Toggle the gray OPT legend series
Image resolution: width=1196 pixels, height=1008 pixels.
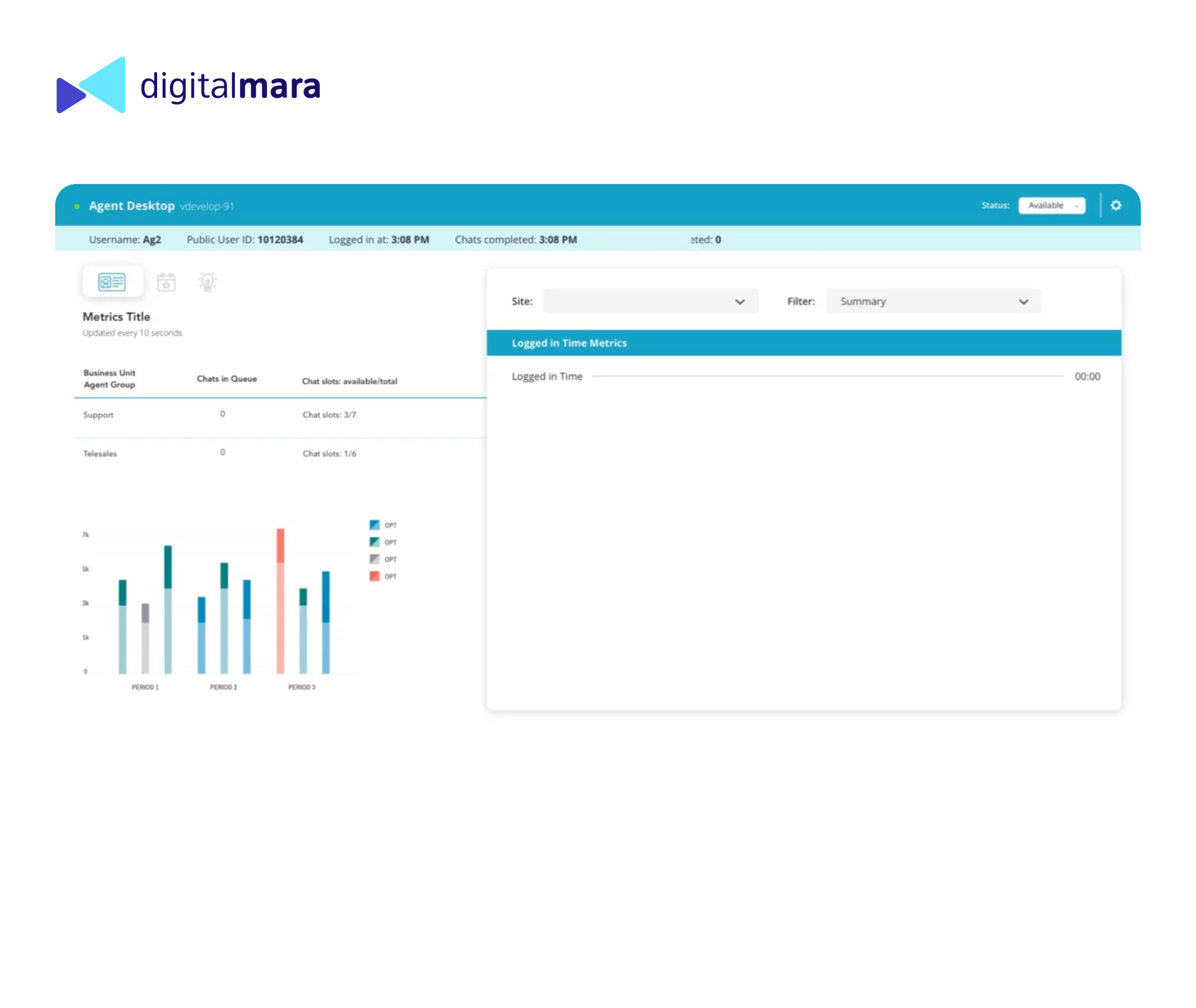pyautogui.click(x=375, y=559)
